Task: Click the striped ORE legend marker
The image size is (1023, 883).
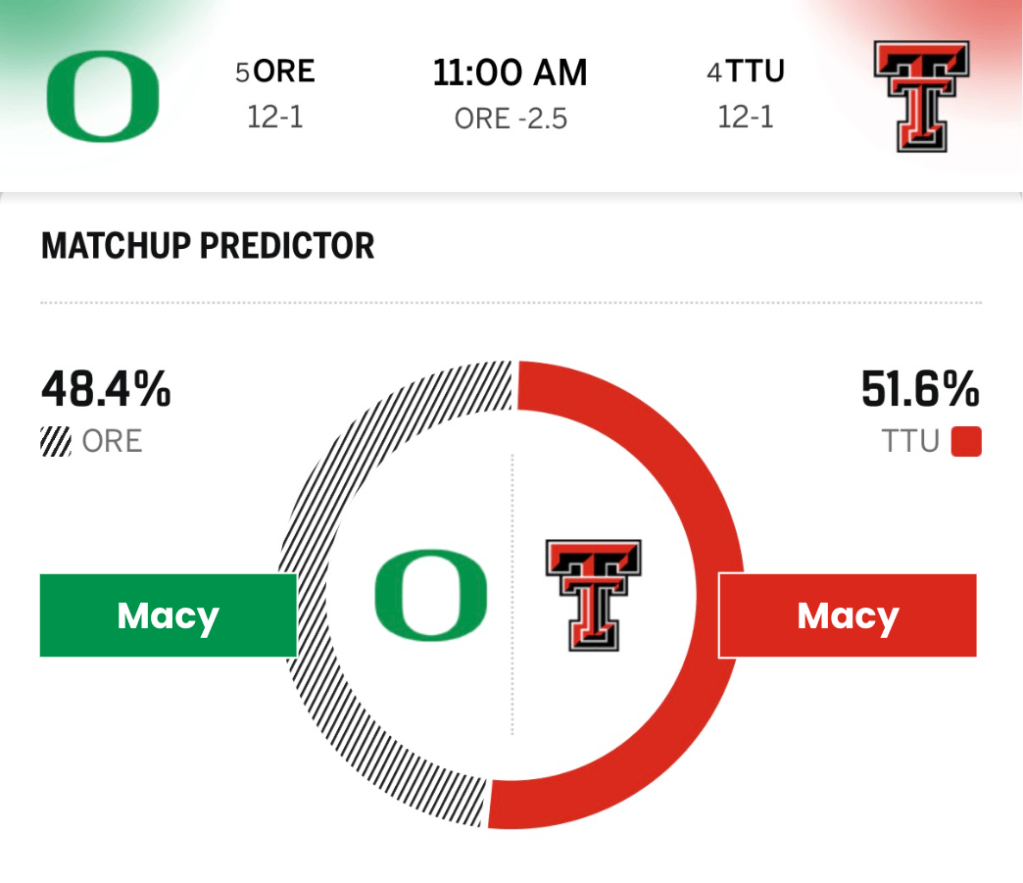Action: pyautogui.click(x=56, y=442)
